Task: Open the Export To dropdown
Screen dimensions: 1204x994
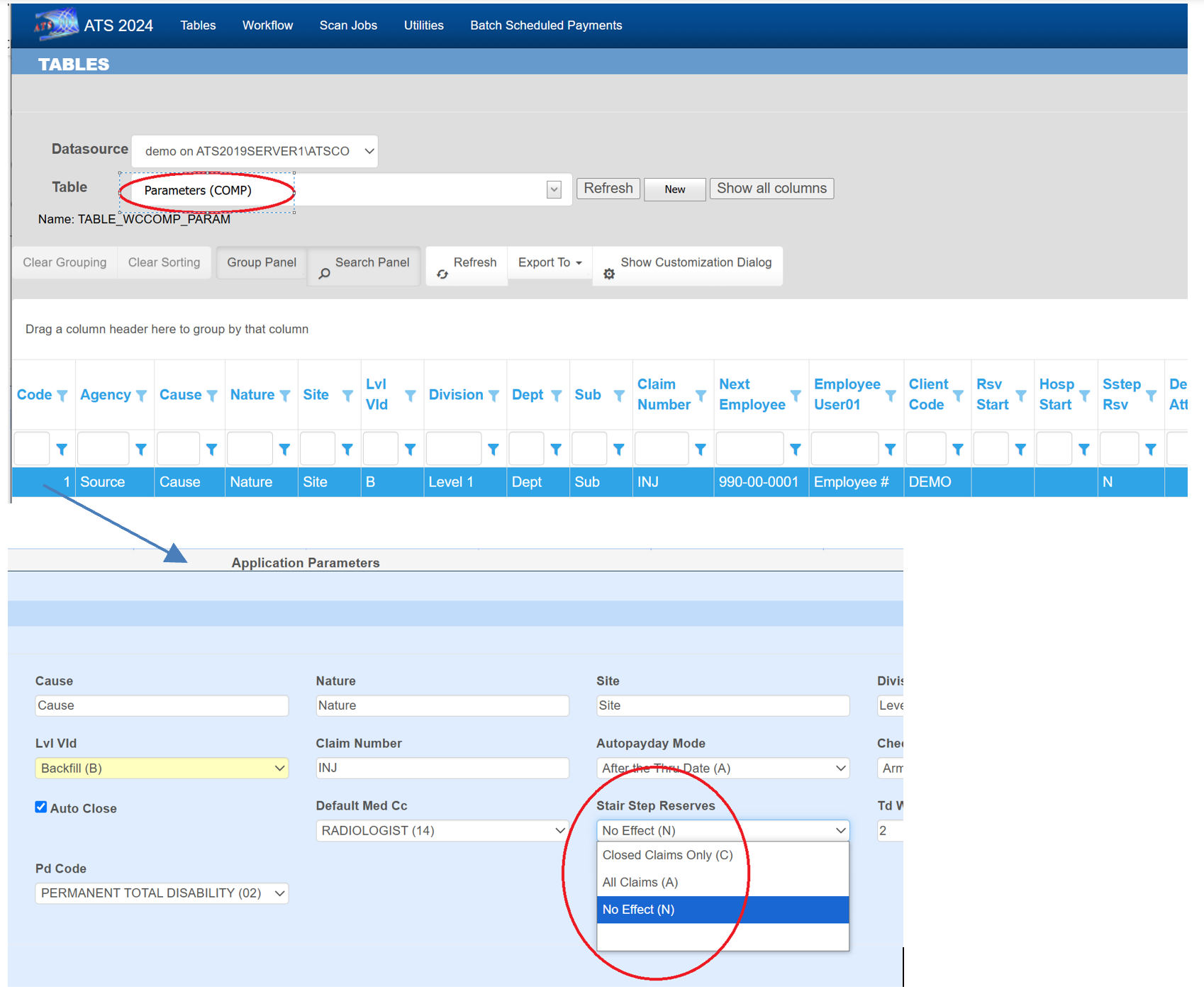Action: tap(550, 262)
